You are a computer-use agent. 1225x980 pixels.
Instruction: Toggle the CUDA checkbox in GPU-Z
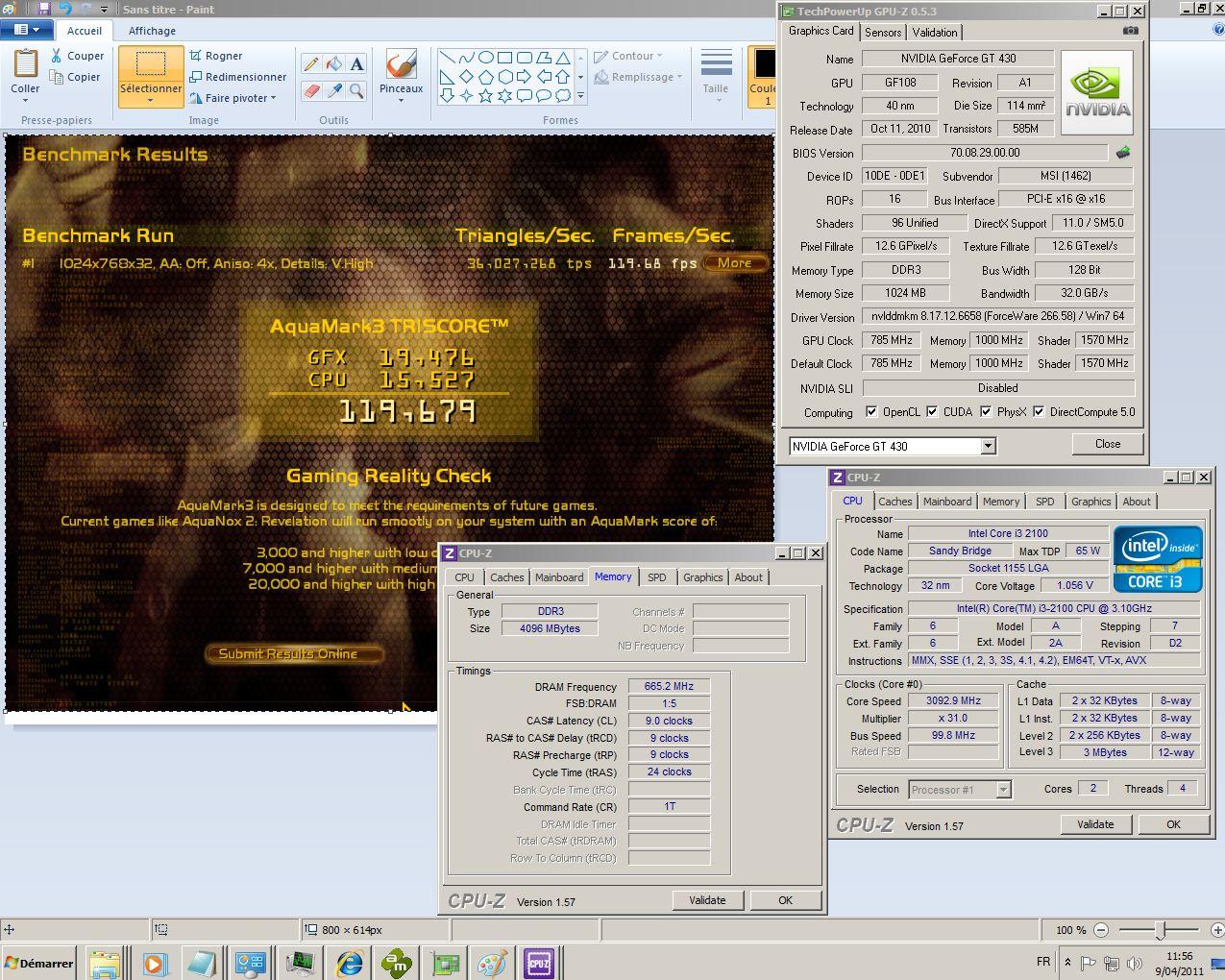point(932,411)
